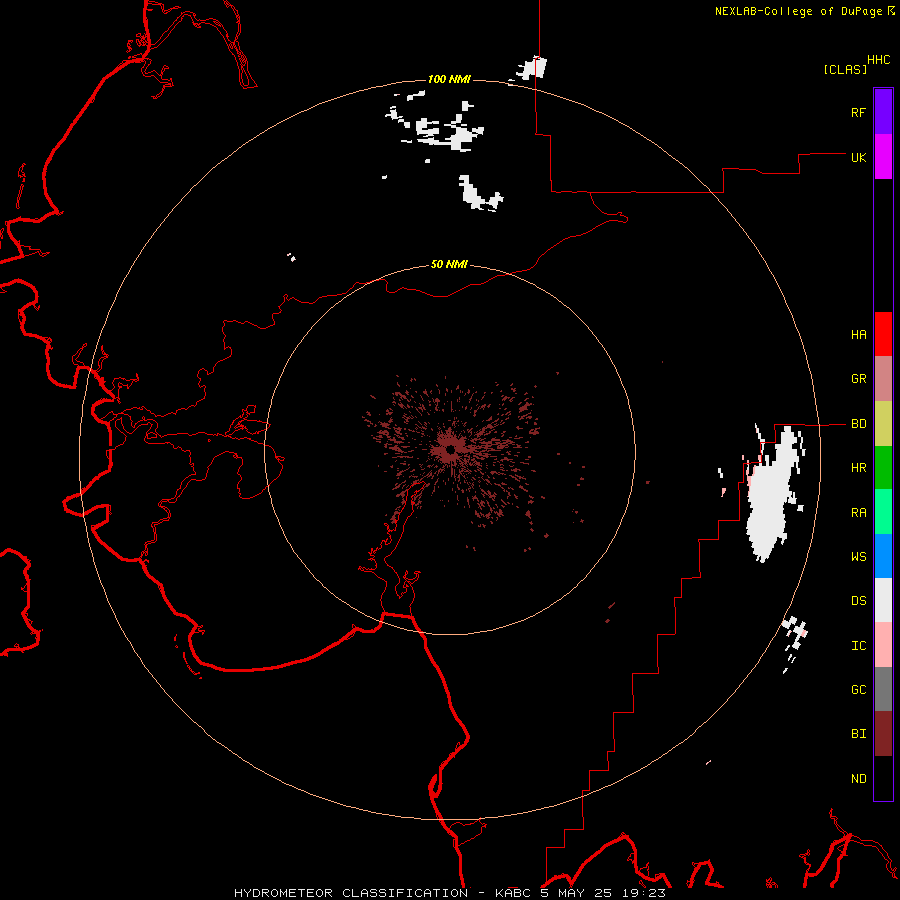Click the "RF" legend label
This screenshot has height=900, width=900.
[858, 112]
